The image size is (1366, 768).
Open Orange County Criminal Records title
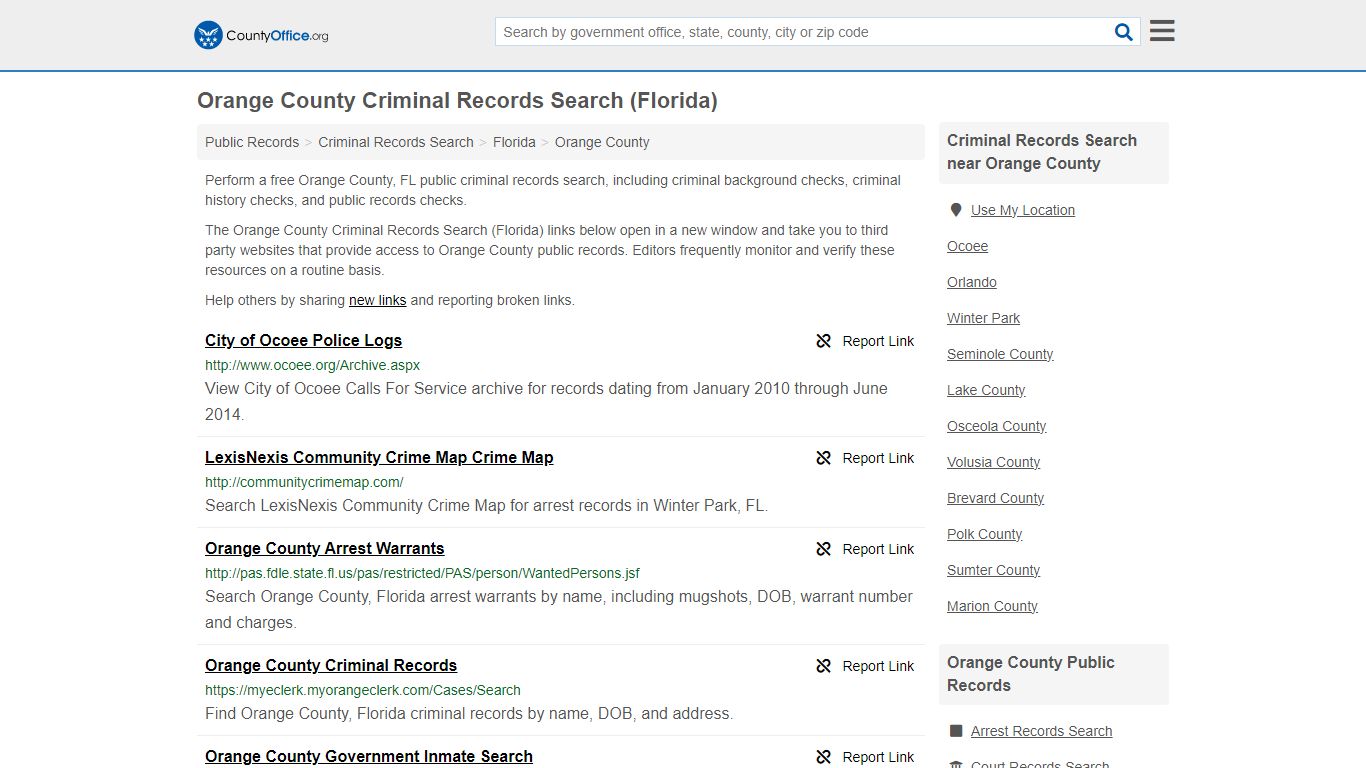331,665
